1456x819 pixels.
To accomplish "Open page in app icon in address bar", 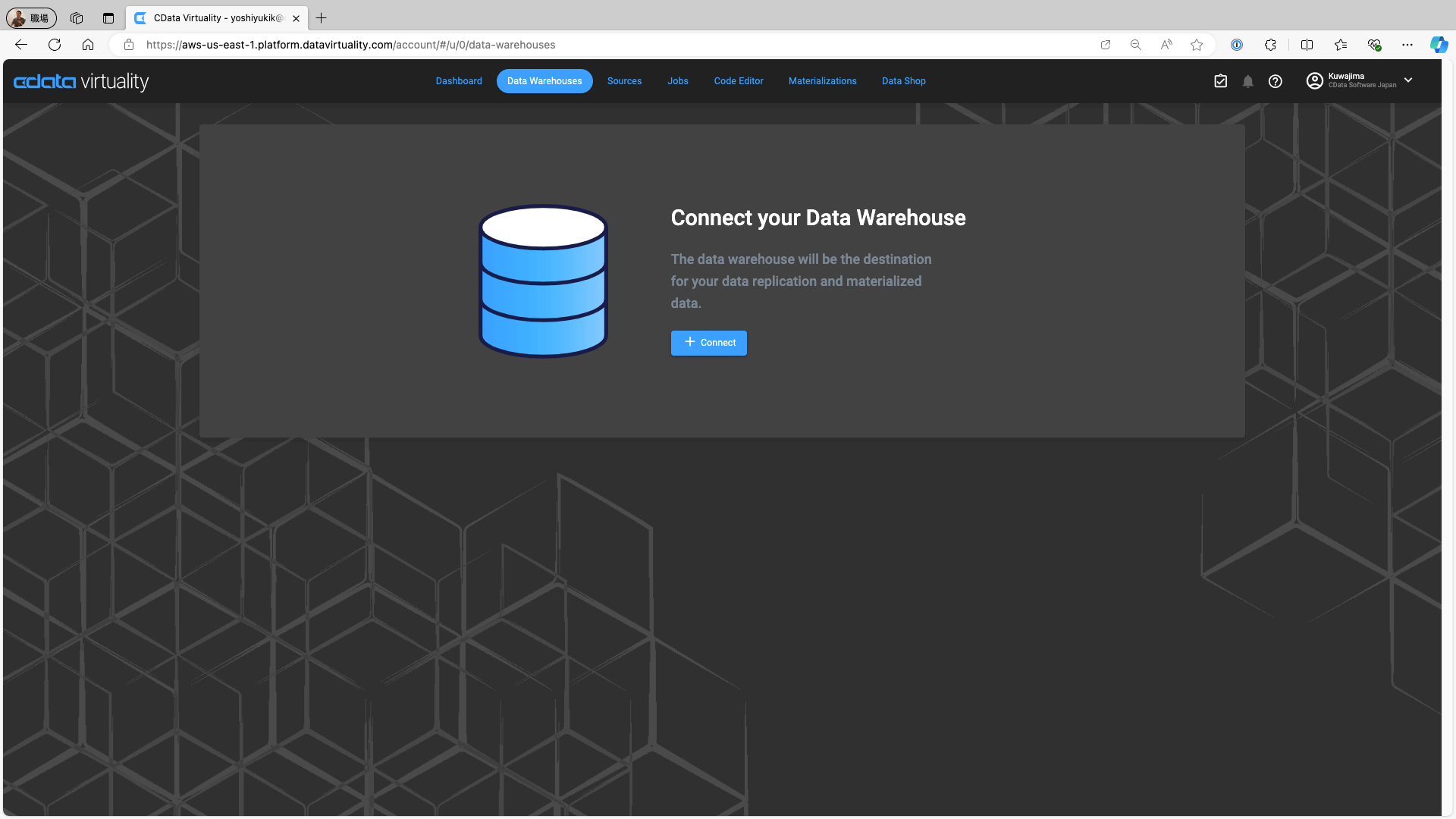I will point(1106,45).
